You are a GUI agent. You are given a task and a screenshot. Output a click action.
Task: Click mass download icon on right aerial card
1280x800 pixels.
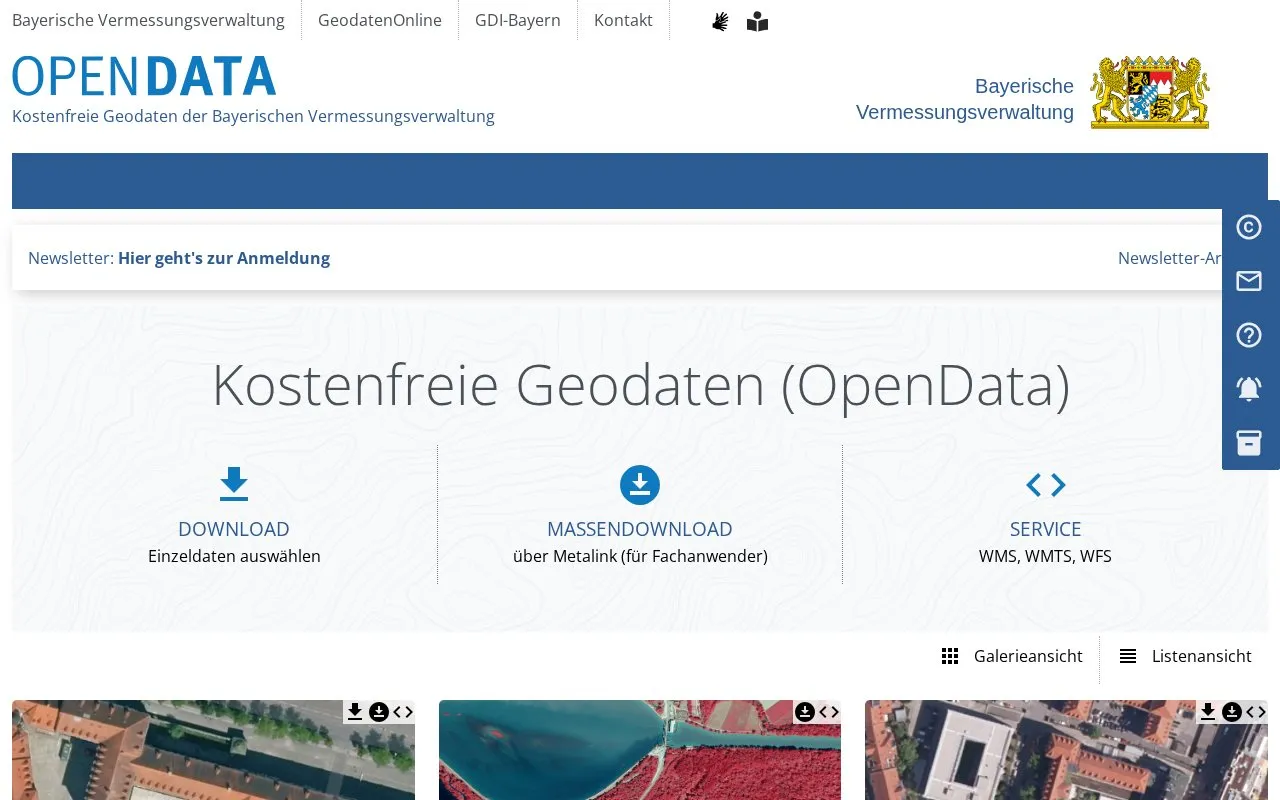pos(1232,712)
